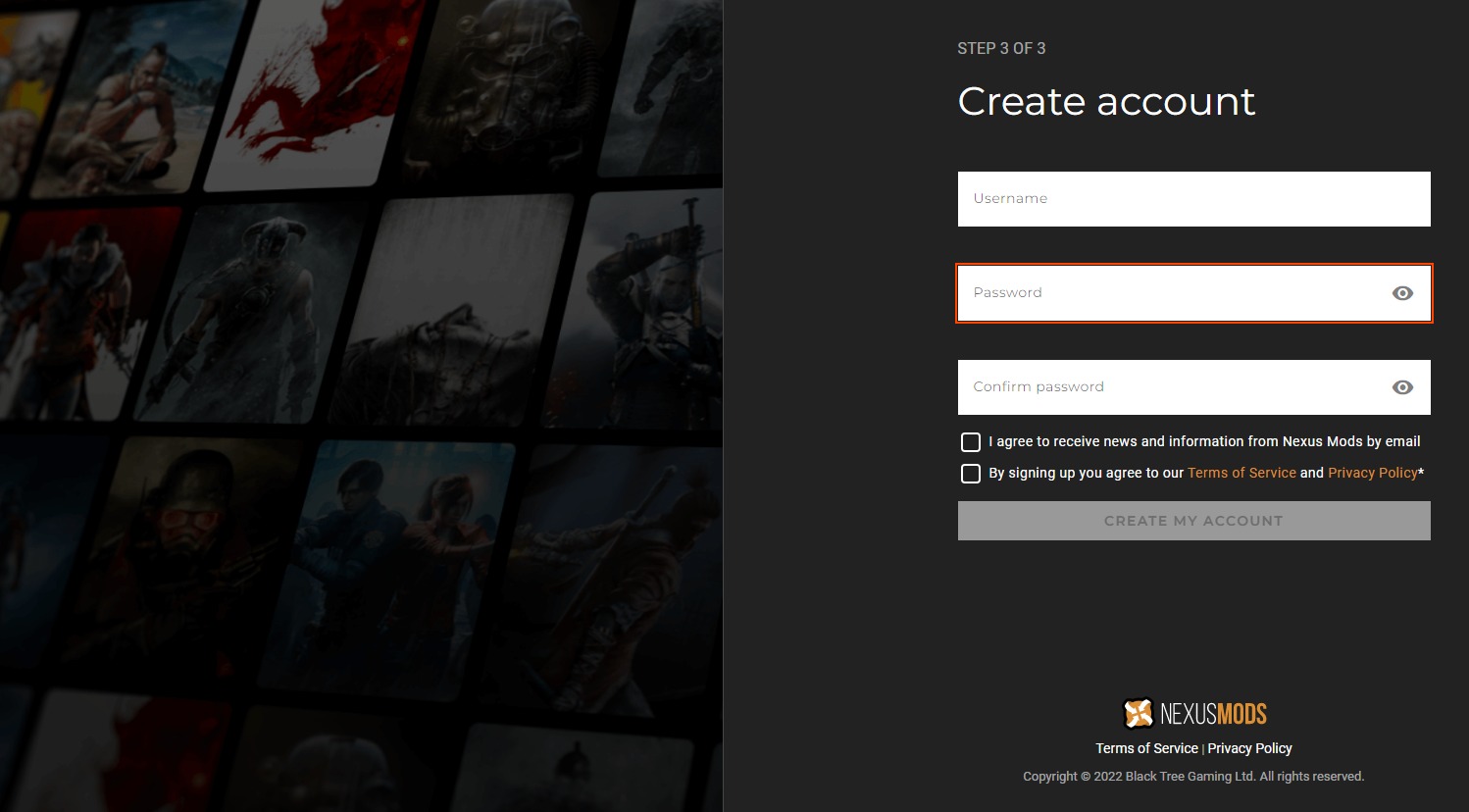Click the 'Create account' heading
The image size is (1469, 812).
(1106, 101)
